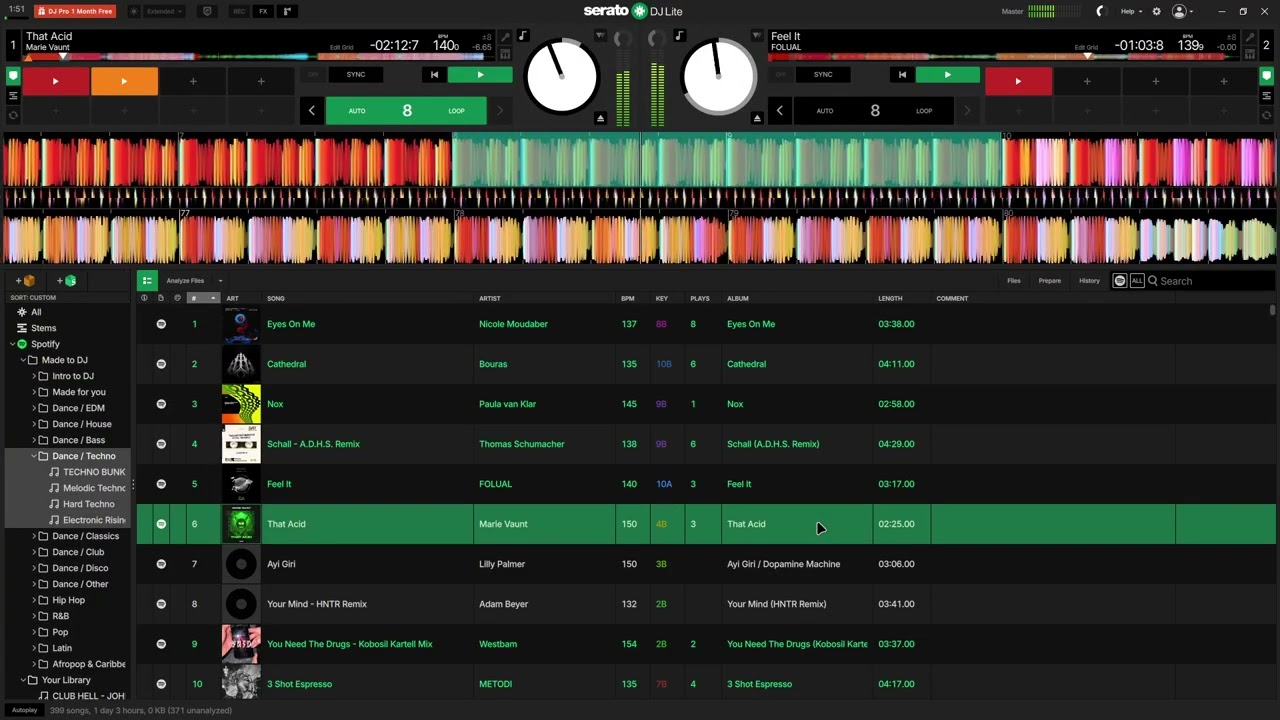Viewport: 1280px width, 720px height.
Task: Halve the loop length on deck 1
Action: coord(312,111)
